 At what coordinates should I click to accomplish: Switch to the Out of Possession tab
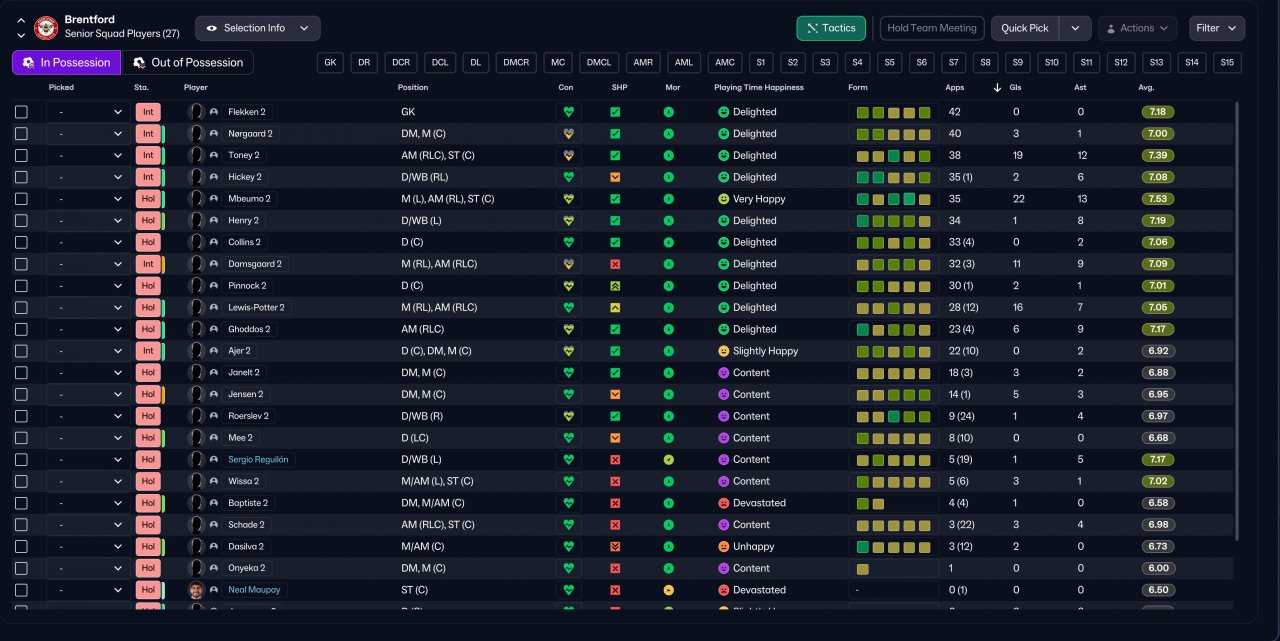tap(187, 63)
